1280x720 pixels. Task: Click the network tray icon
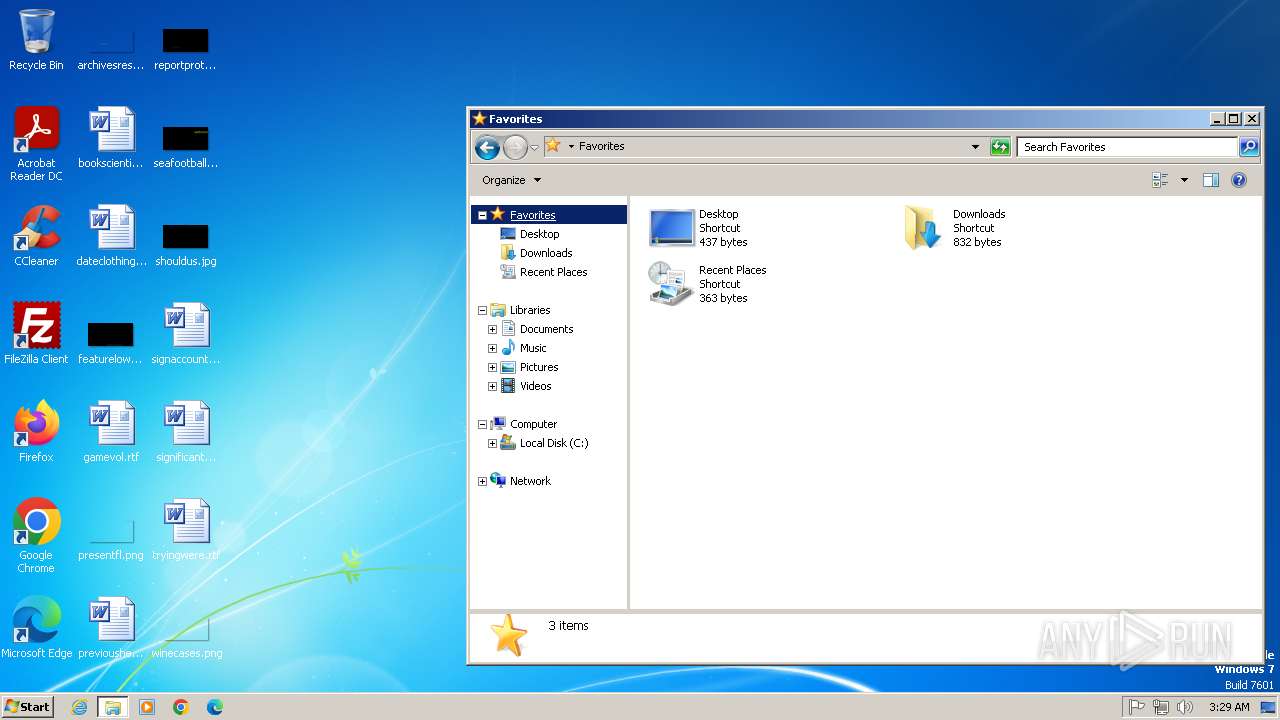[1161, 707]
